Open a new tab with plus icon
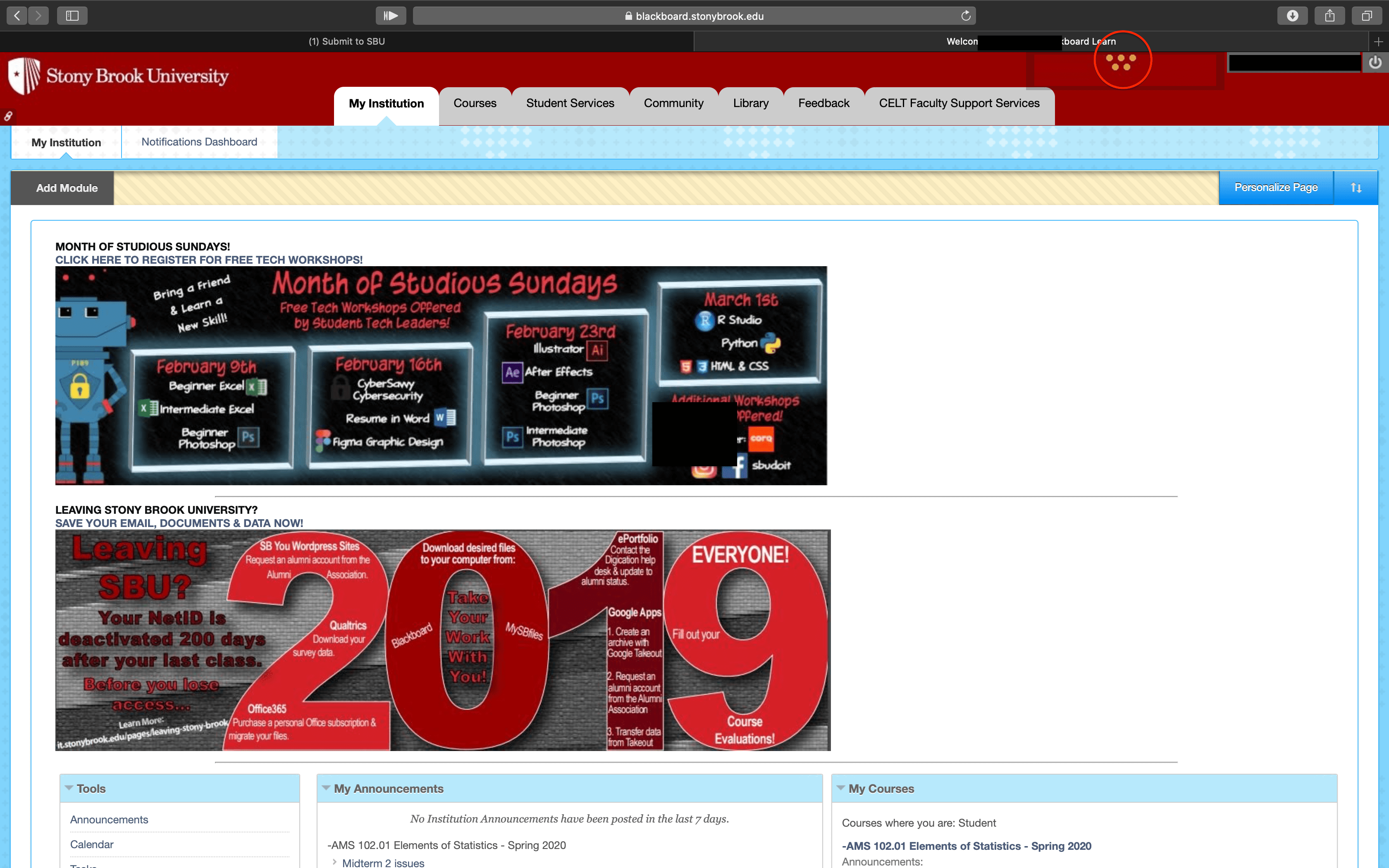Screen dimensions: 1389x868 coord(1378,41)
